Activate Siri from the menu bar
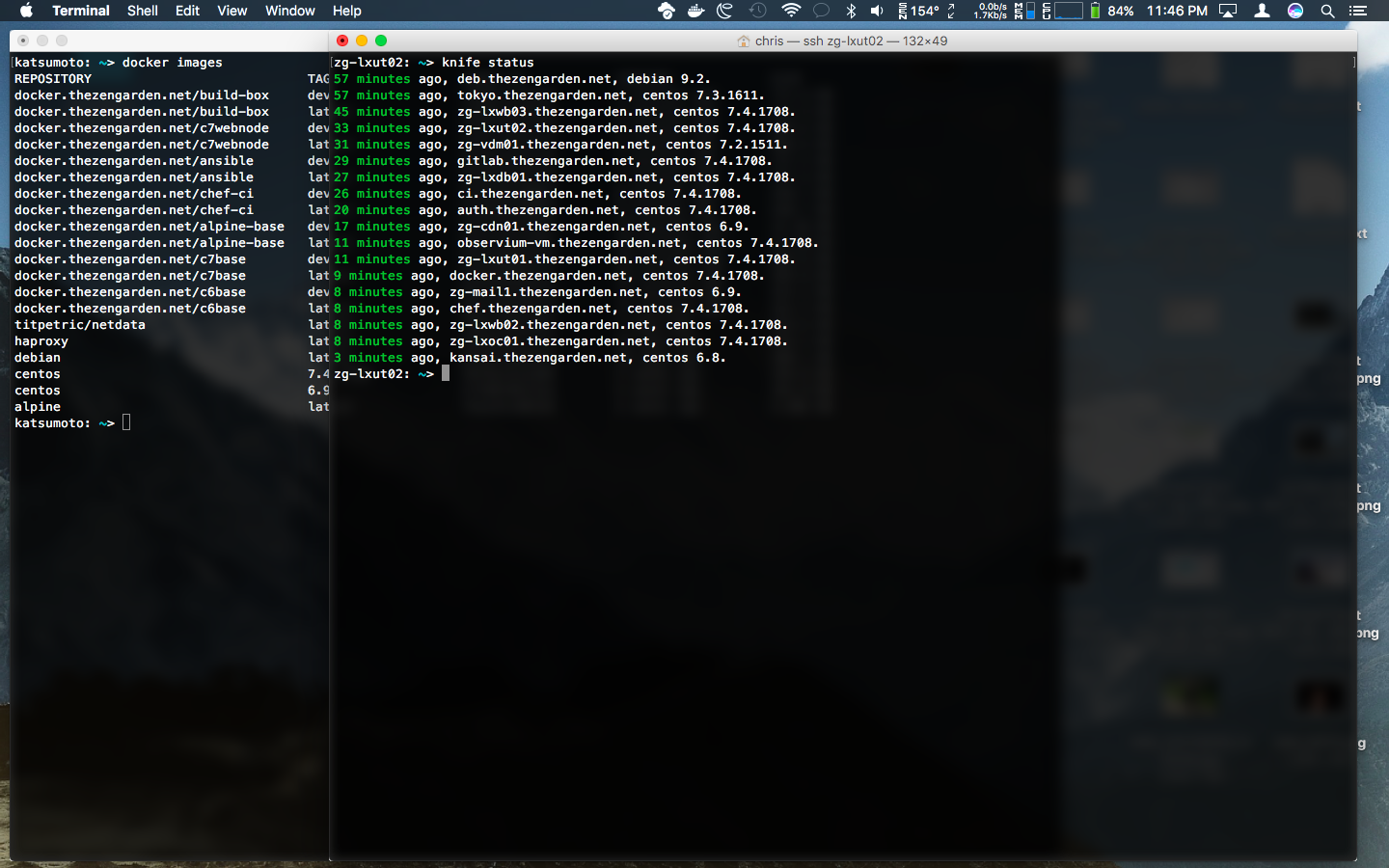This screenshot has width=1389, height=868. pyautogui.click(x=1295, y=11)
